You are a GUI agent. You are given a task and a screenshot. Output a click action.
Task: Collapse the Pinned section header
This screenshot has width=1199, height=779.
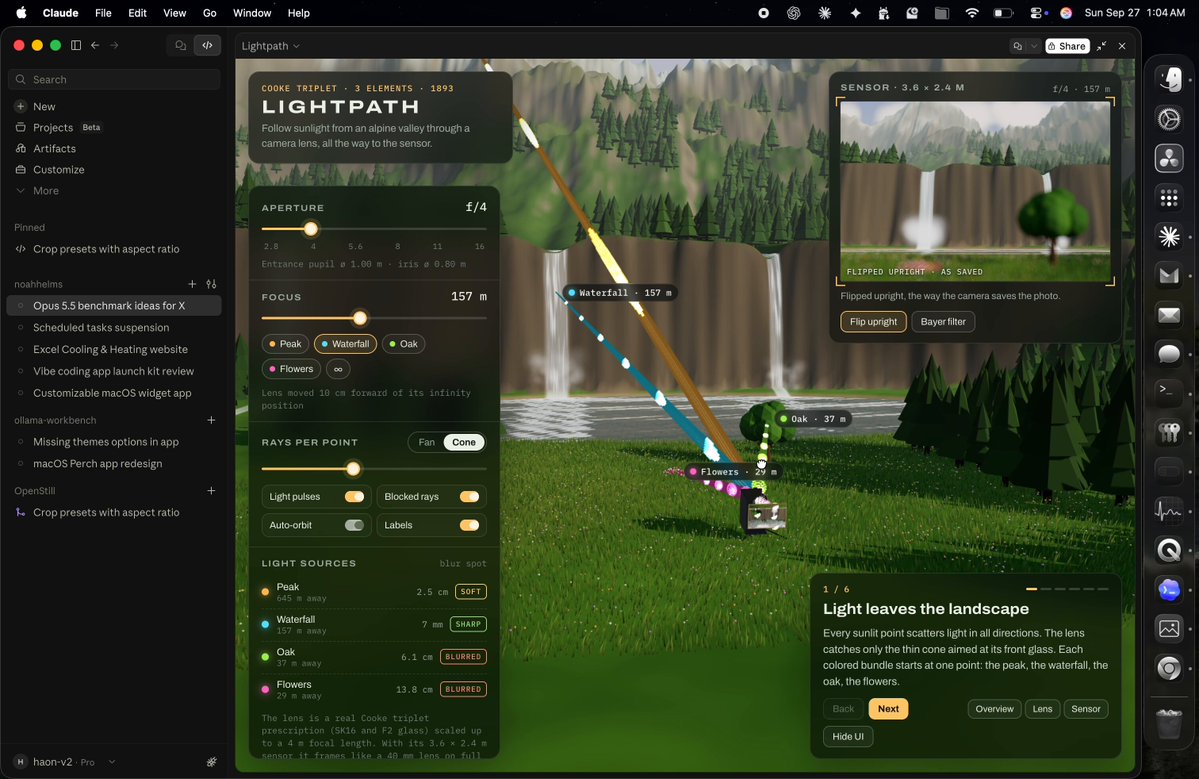[x=29, y=227]
